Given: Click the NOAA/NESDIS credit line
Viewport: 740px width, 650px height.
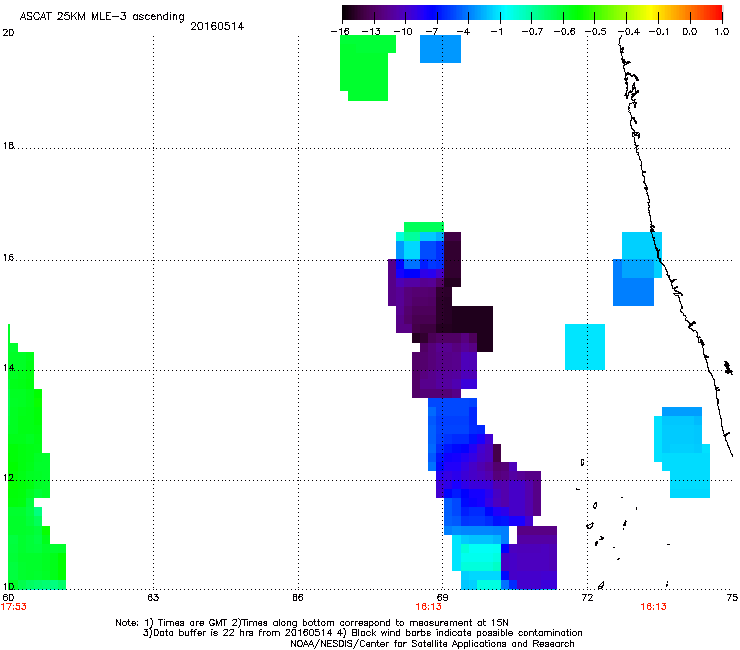Looking at the screenshot, I should point(432,644).
